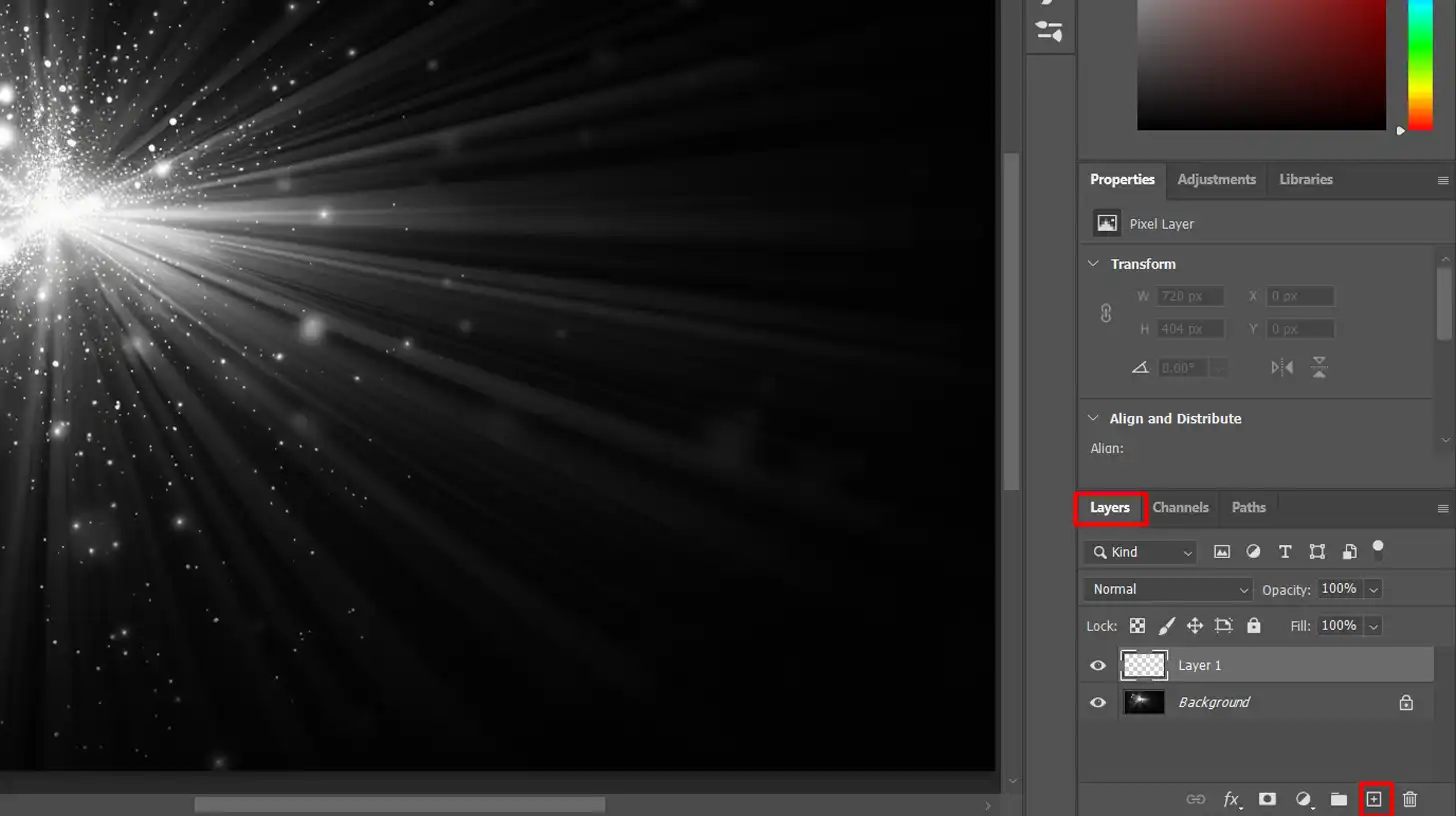Click the Background layer lock icon
The width and height of the screenshot is (1456, 816).
tap(1406, 702)
